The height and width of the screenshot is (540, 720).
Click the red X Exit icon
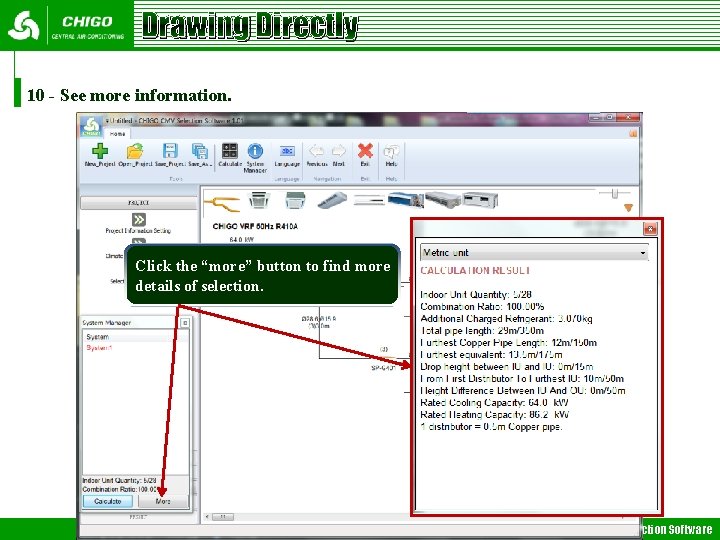click(365, 151)
